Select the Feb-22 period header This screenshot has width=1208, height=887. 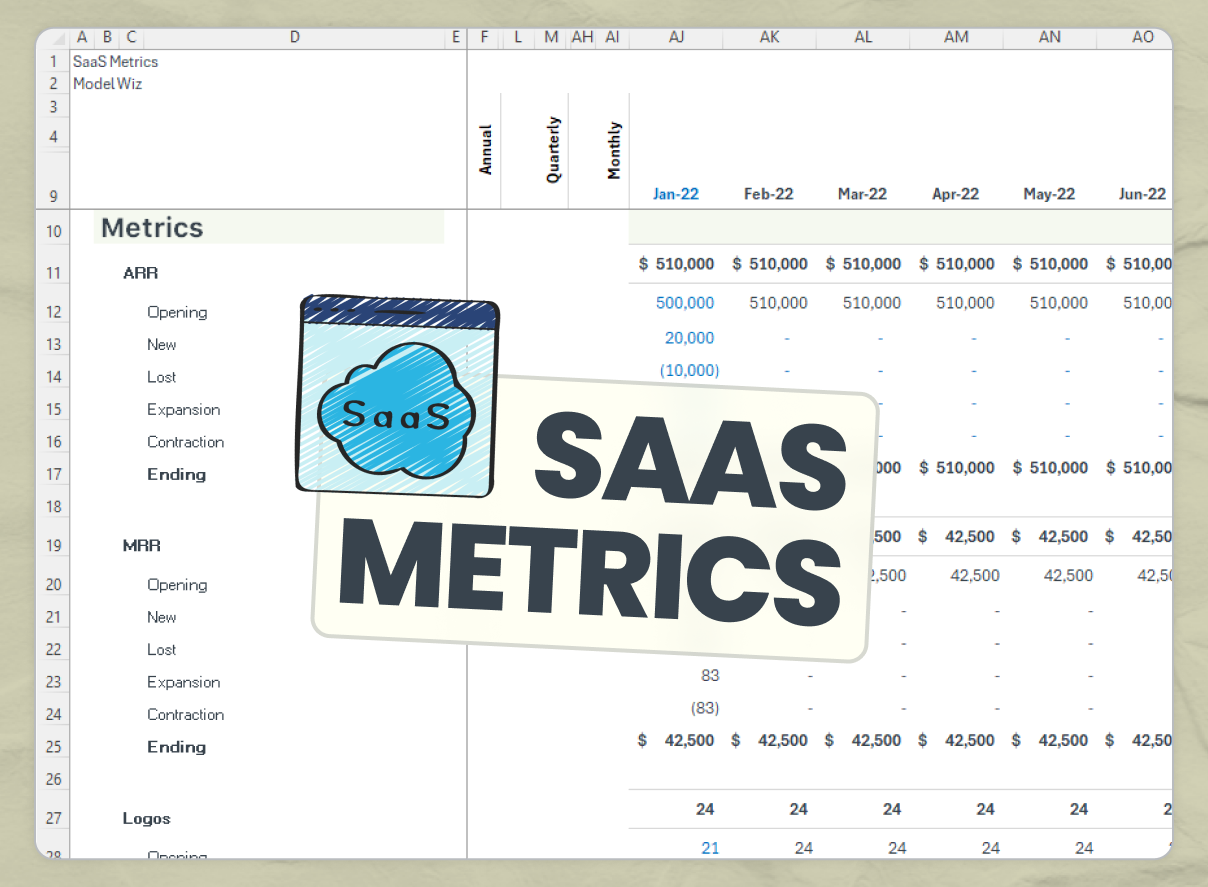tap(769, 193)
